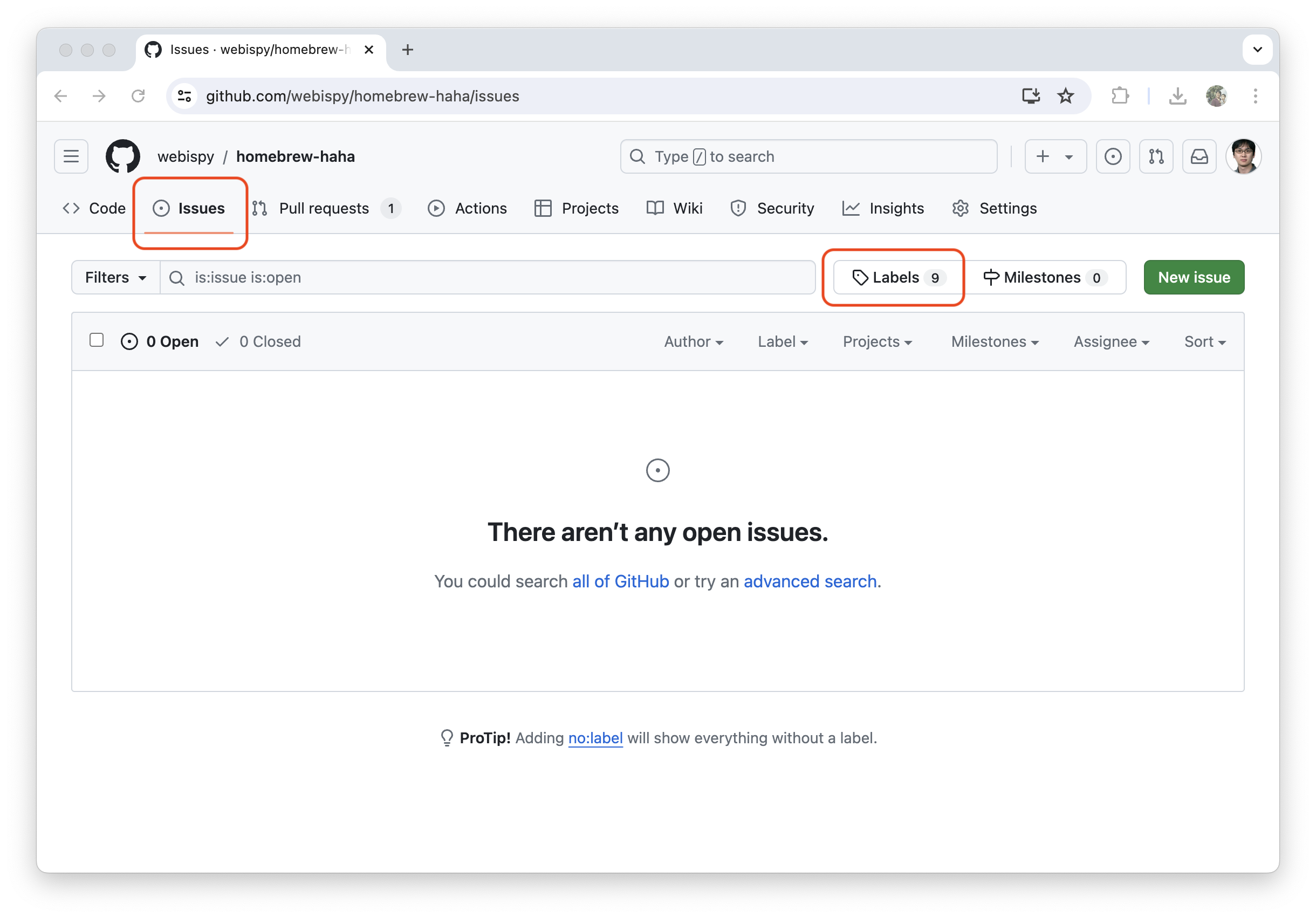1316x918 pixels.
Task: Click the browser forward arrow
Action: click(99, 95)
